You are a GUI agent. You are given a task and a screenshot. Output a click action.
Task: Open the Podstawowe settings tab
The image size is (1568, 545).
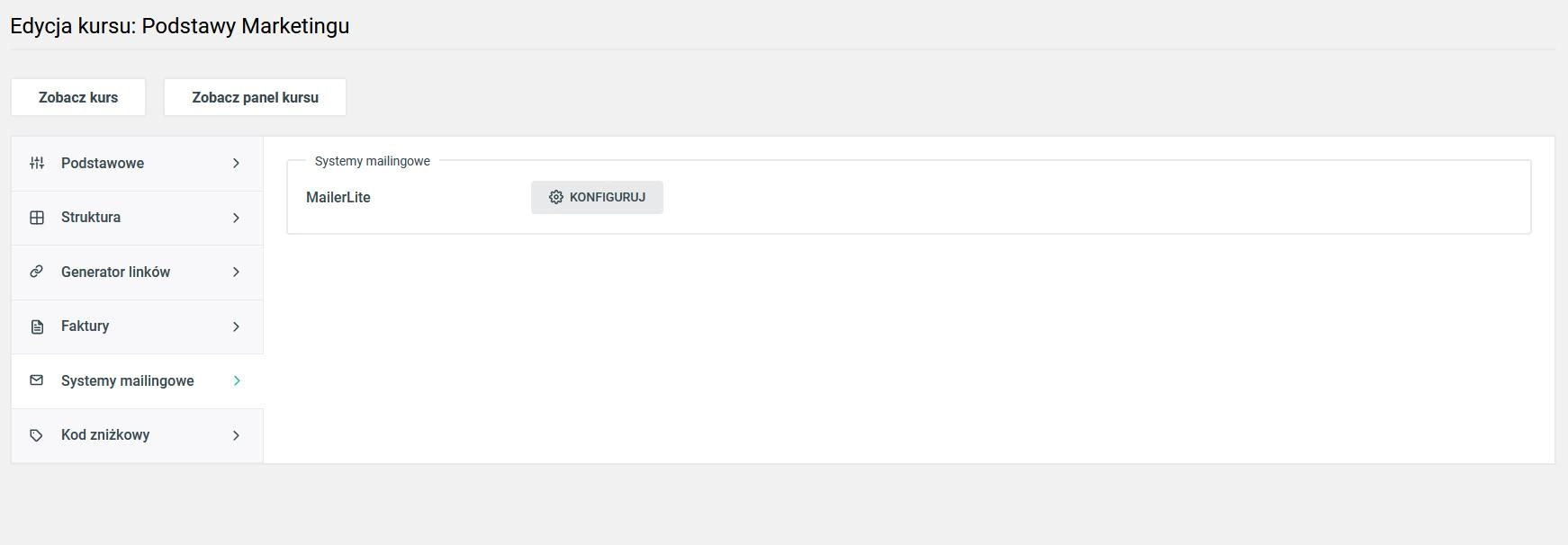137,163
